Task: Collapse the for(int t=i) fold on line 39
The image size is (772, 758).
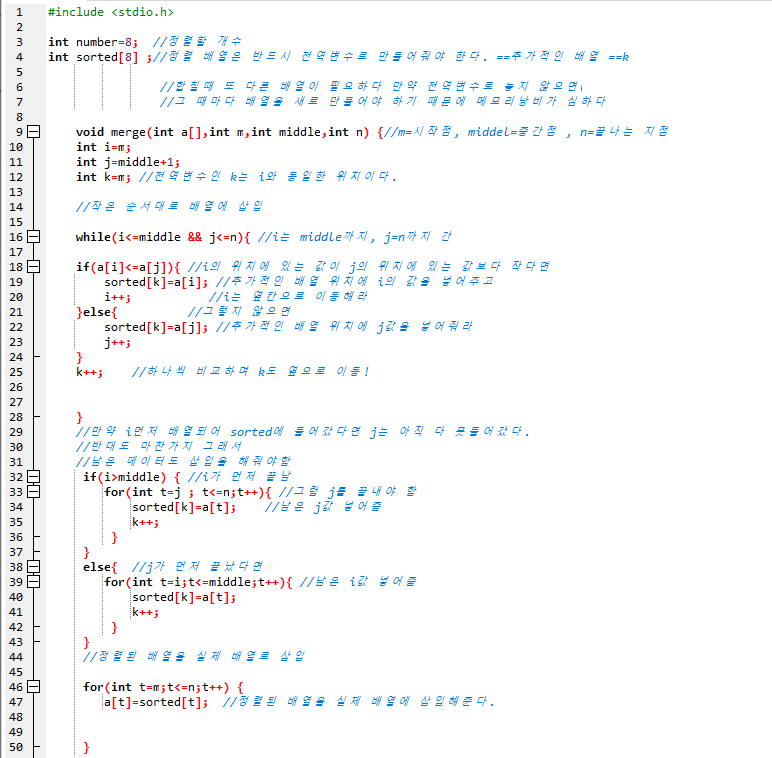Action: coord(33,582)
